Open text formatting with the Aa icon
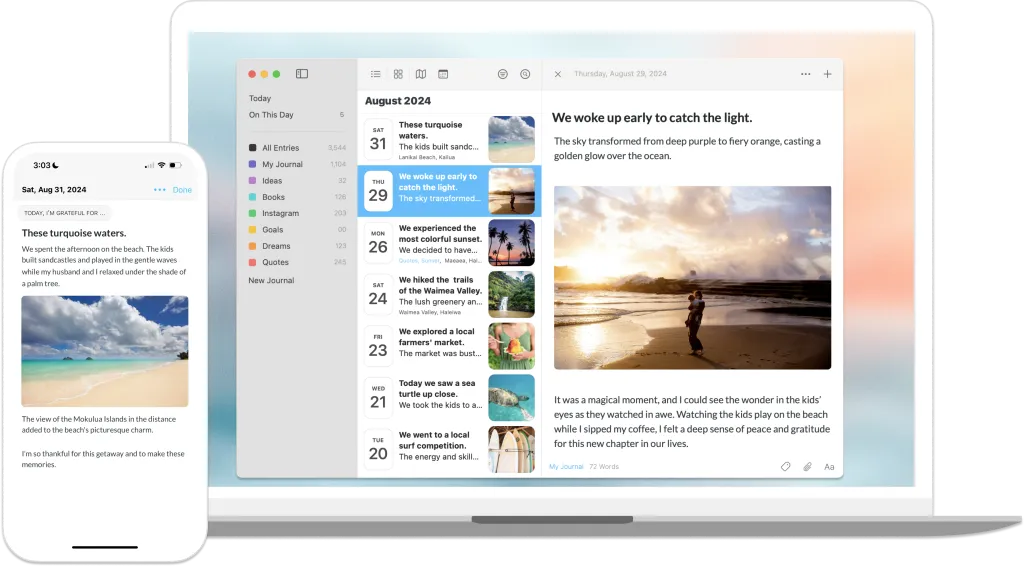 828,465
